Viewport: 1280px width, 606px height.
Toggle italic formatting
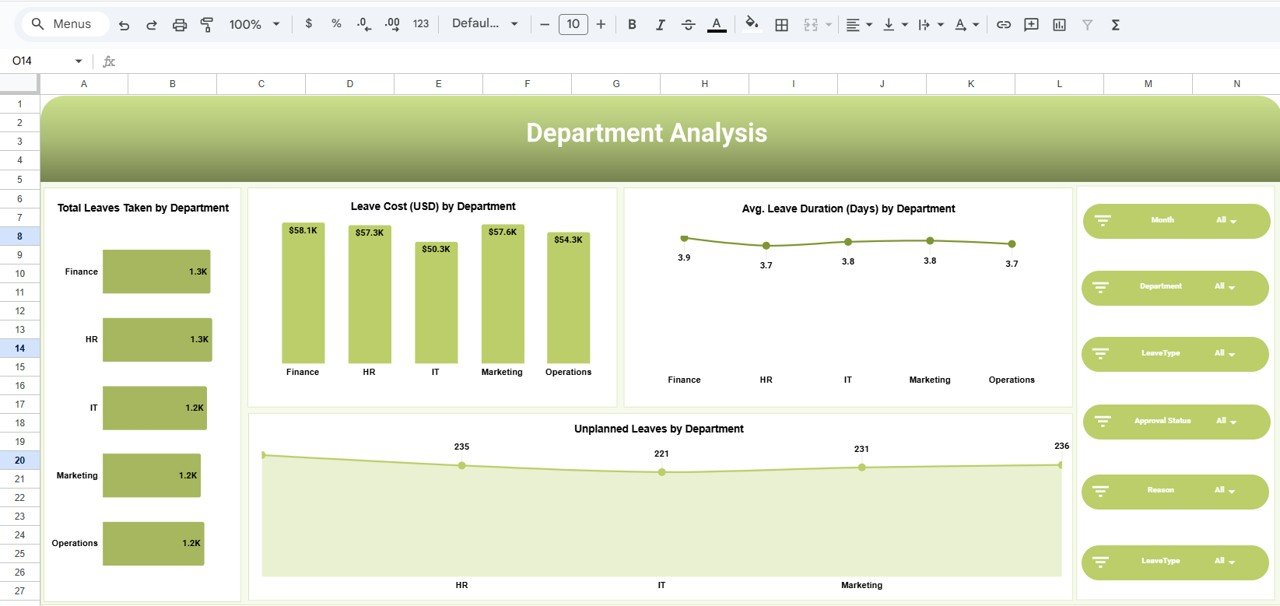pos(660,24)
